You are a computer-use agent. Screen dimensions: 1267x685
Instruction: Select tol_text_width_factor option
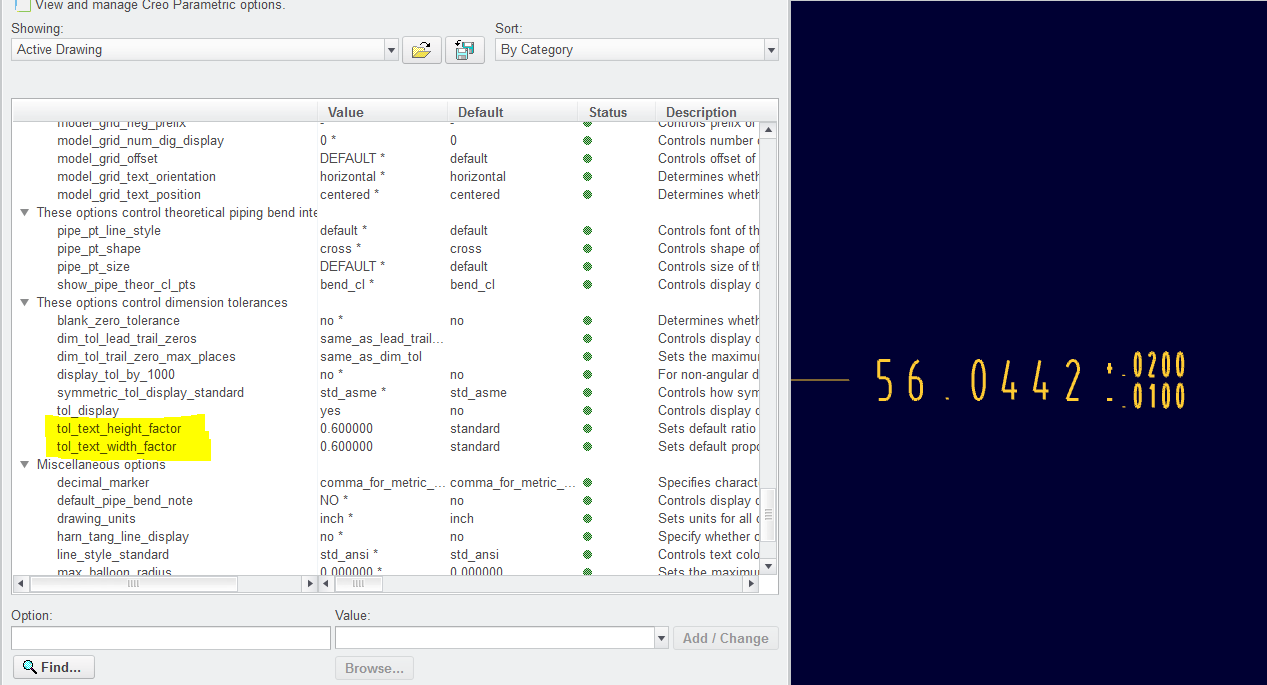click(x=117, y=447)
